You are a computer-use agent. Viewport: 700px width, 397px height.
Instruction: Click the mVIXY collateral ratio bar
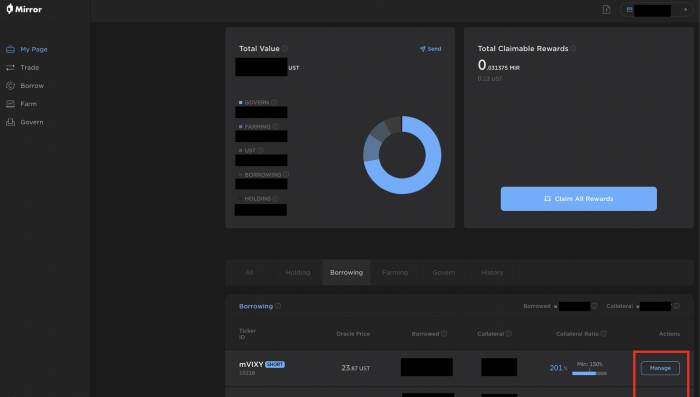(589, 373)
